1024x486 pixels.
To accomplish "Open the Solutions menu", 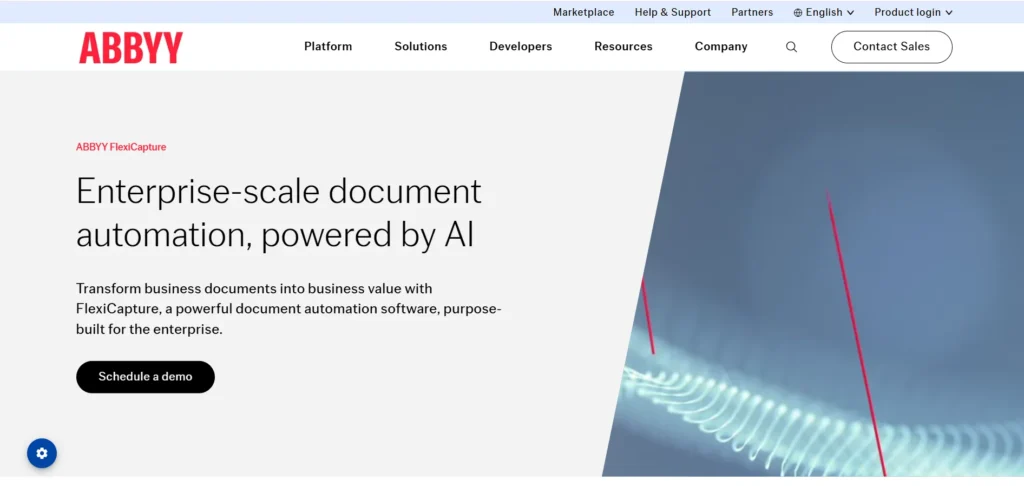I will [421, 46].
